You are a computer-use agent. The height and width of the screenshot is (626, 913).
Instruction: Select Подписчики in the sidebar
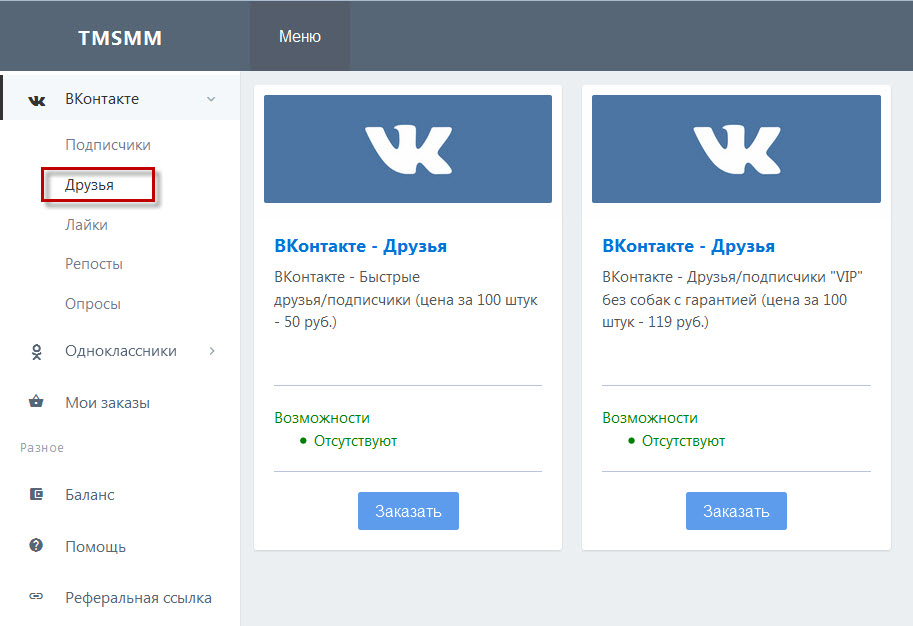108,145
